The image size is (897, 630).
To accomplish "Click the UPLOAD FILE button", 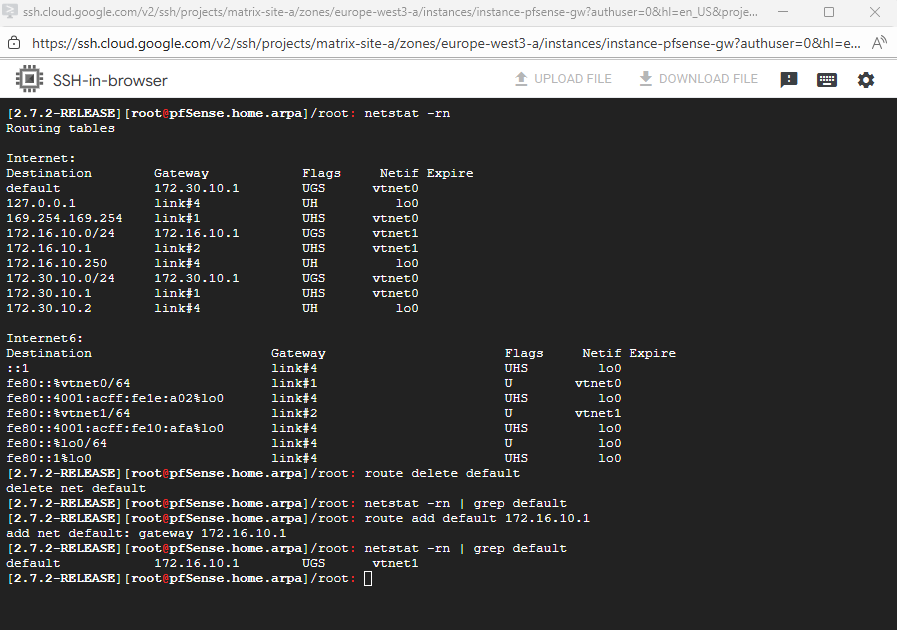I will (x=563, y=79).
